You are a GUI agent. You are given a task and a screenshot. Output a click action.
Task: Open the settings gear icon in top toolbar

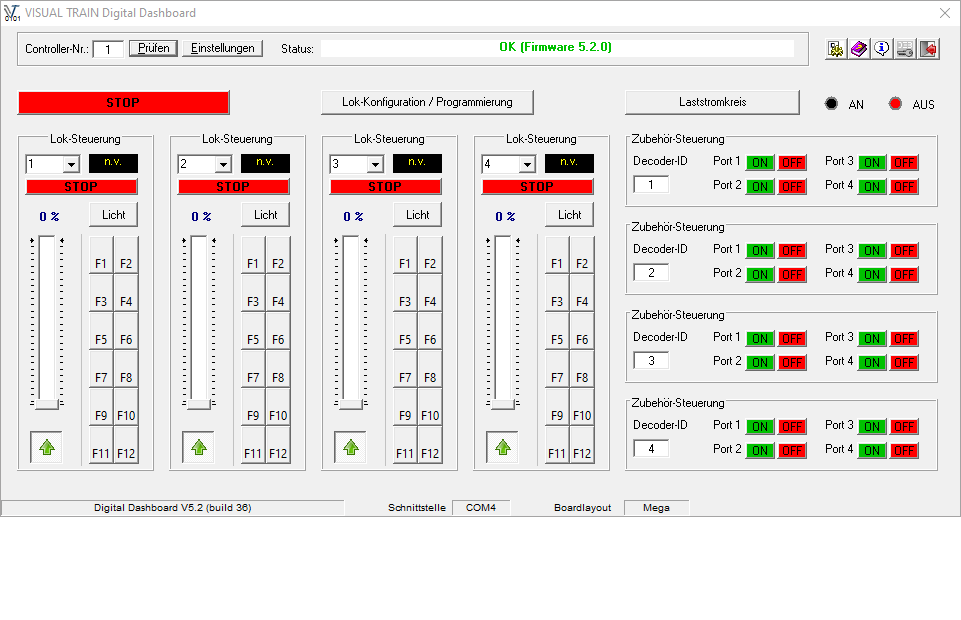[836, 49]
